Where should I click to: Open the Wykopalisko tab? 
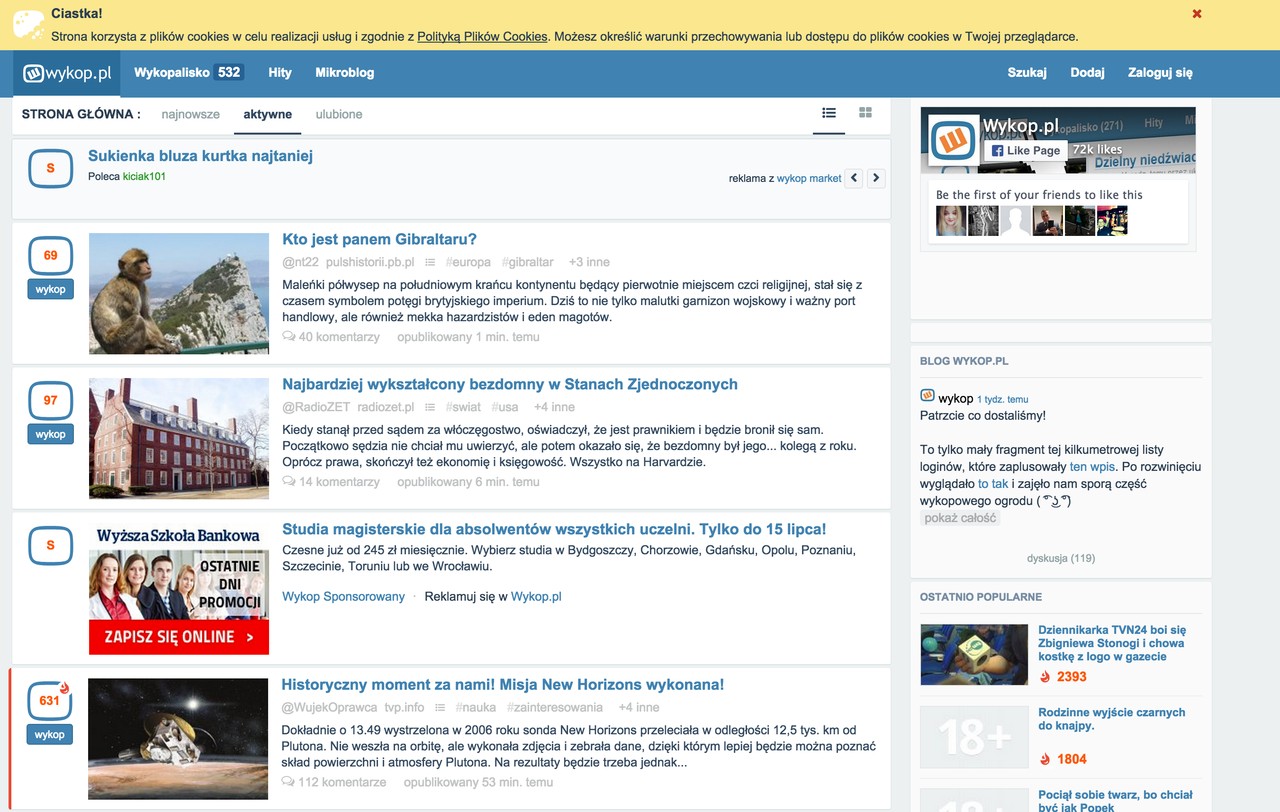pyautogui.click(x=188, y=73)
